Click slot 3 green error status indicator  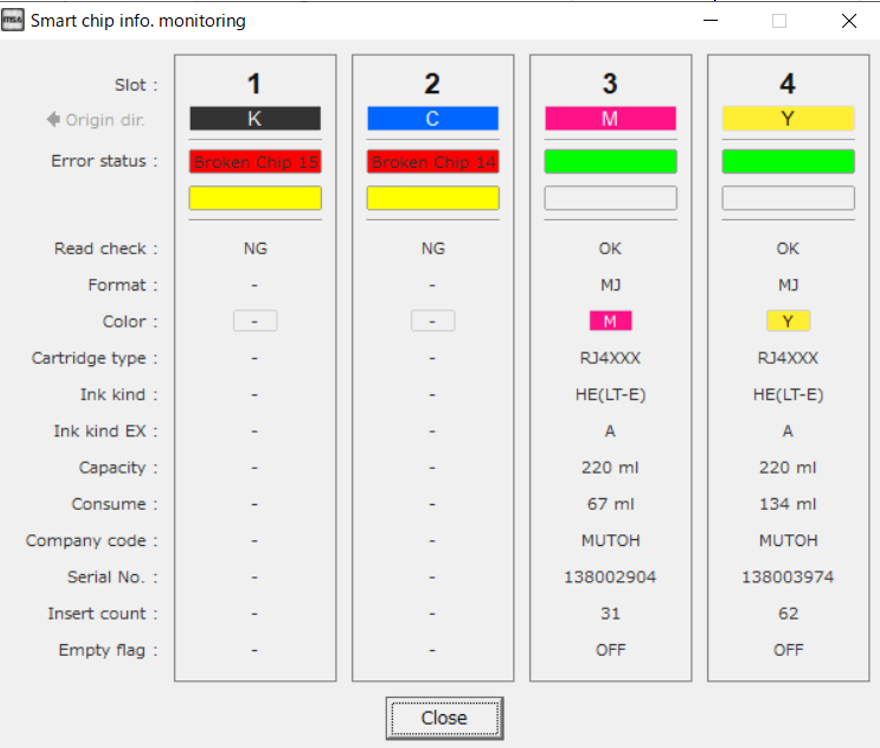(610, 162)
